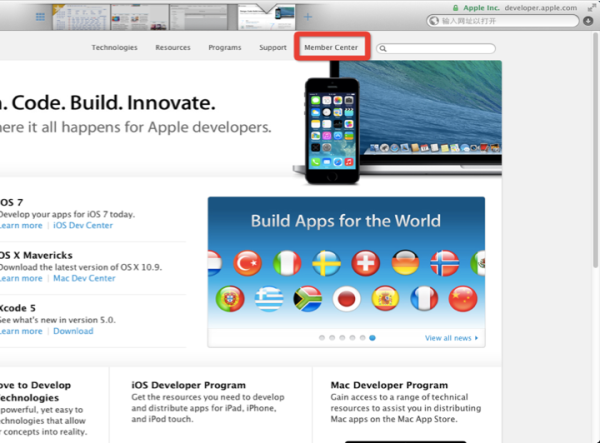600x443 pixels.
Task: Click the Xcode 5 Download link
Action: click(x=73, y=331)
